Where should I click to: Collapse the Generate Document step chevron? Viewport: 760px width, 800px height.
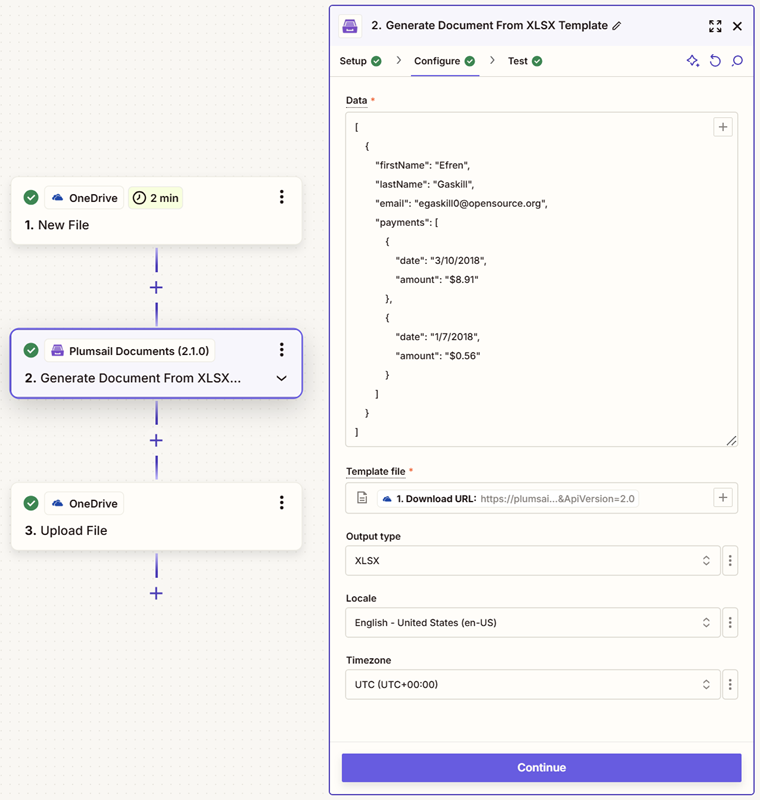coord(282,378)
